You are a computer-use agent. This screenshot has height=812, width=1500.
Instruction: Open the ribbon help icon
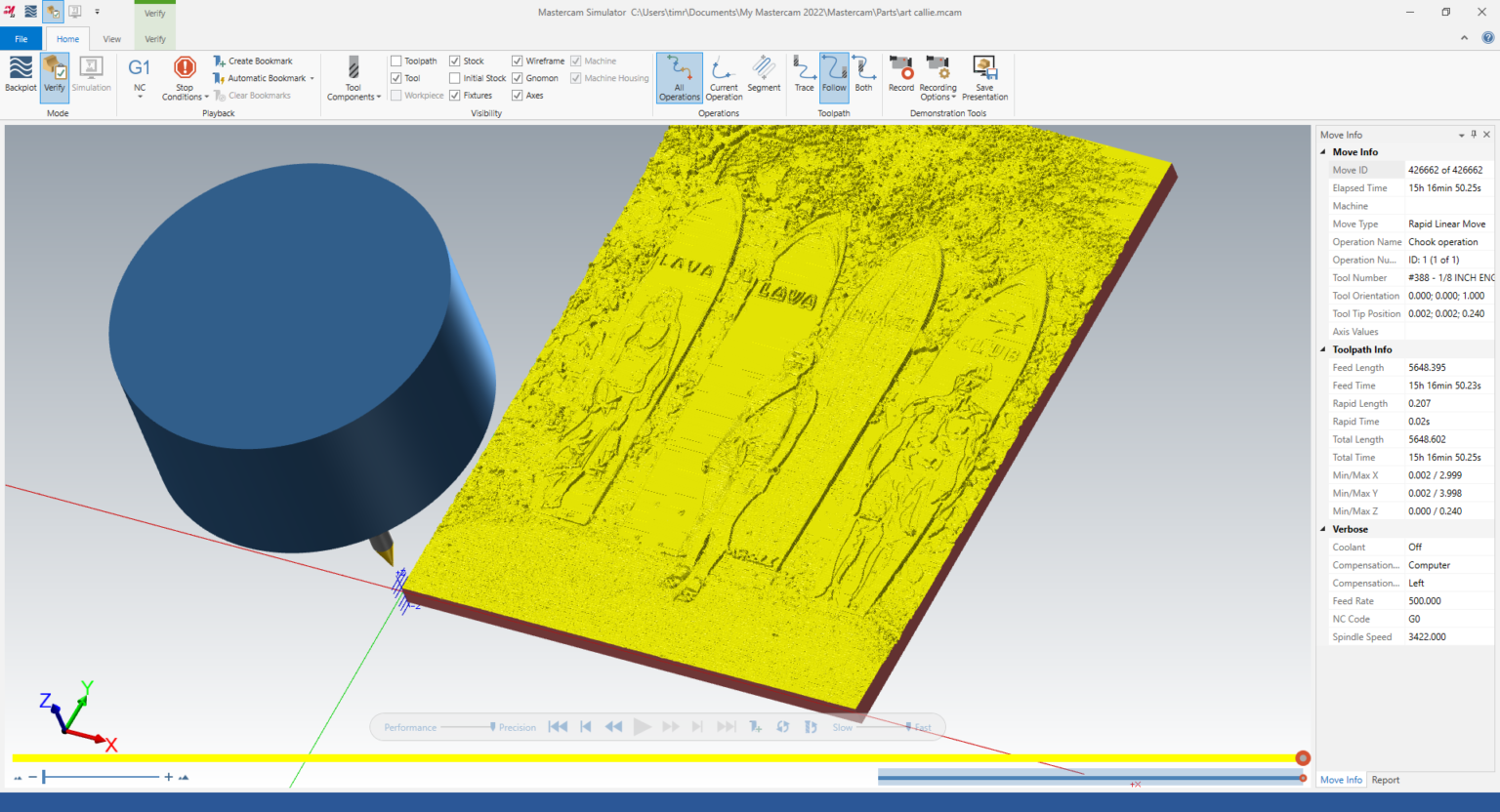pyautogui.click(x=1487, y=38)
